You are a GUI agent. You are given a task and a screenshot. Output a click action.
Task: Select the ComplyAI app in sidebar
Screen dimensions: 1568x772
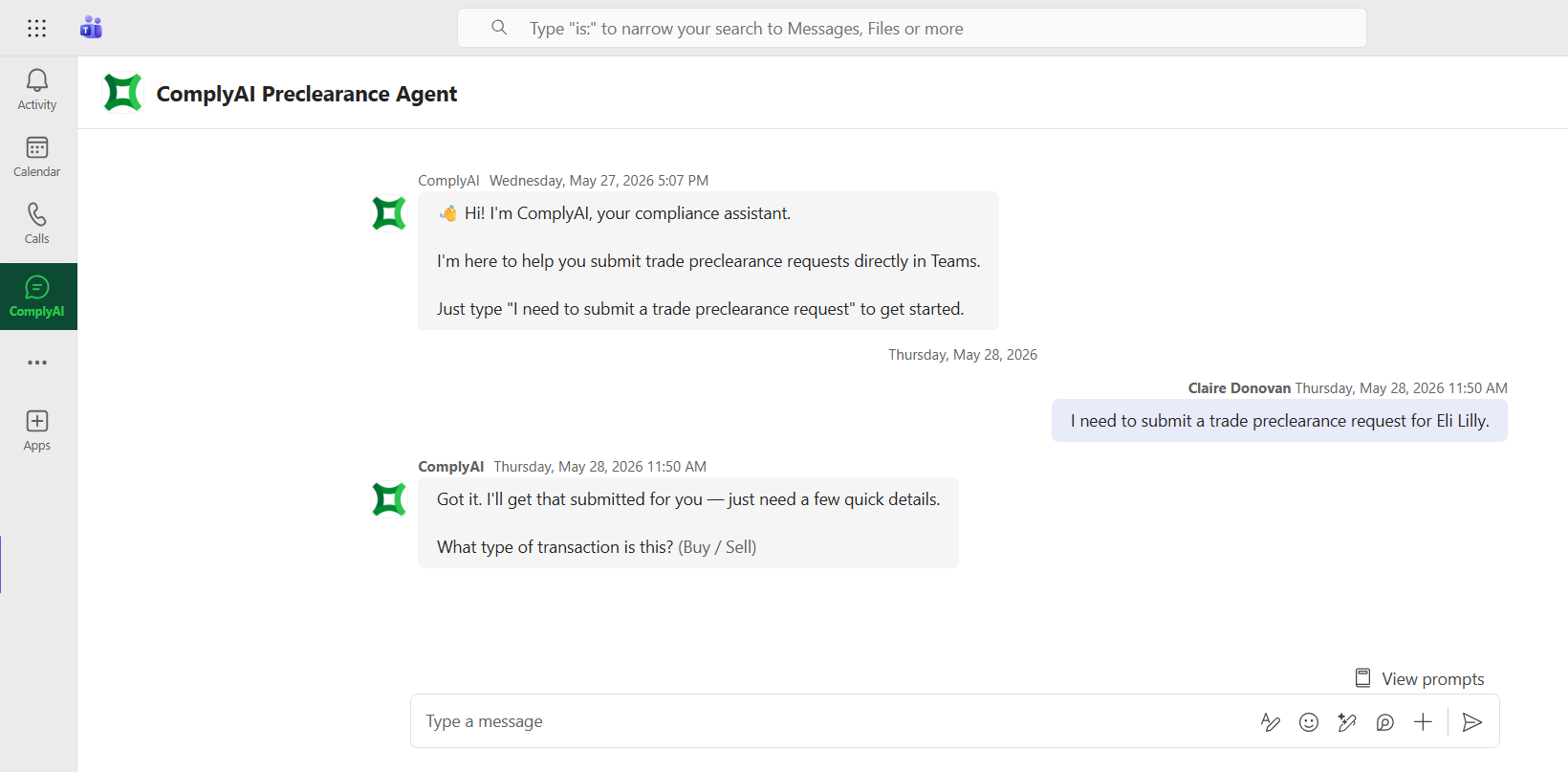(x=37, y=297)
